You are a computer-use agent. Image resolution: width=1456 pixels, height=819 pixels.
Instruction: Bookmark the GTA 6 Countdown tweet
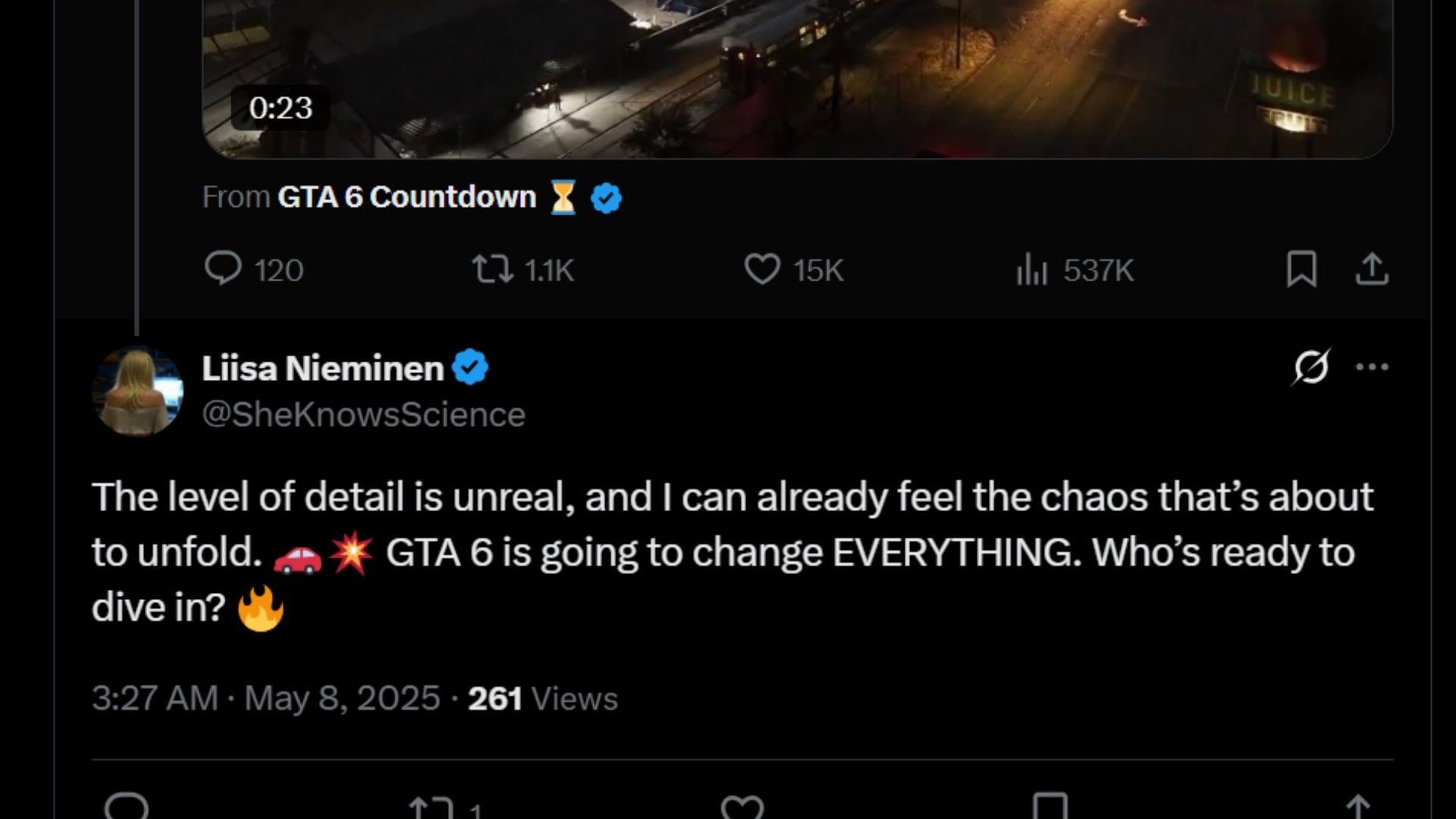pos(1301,269)
